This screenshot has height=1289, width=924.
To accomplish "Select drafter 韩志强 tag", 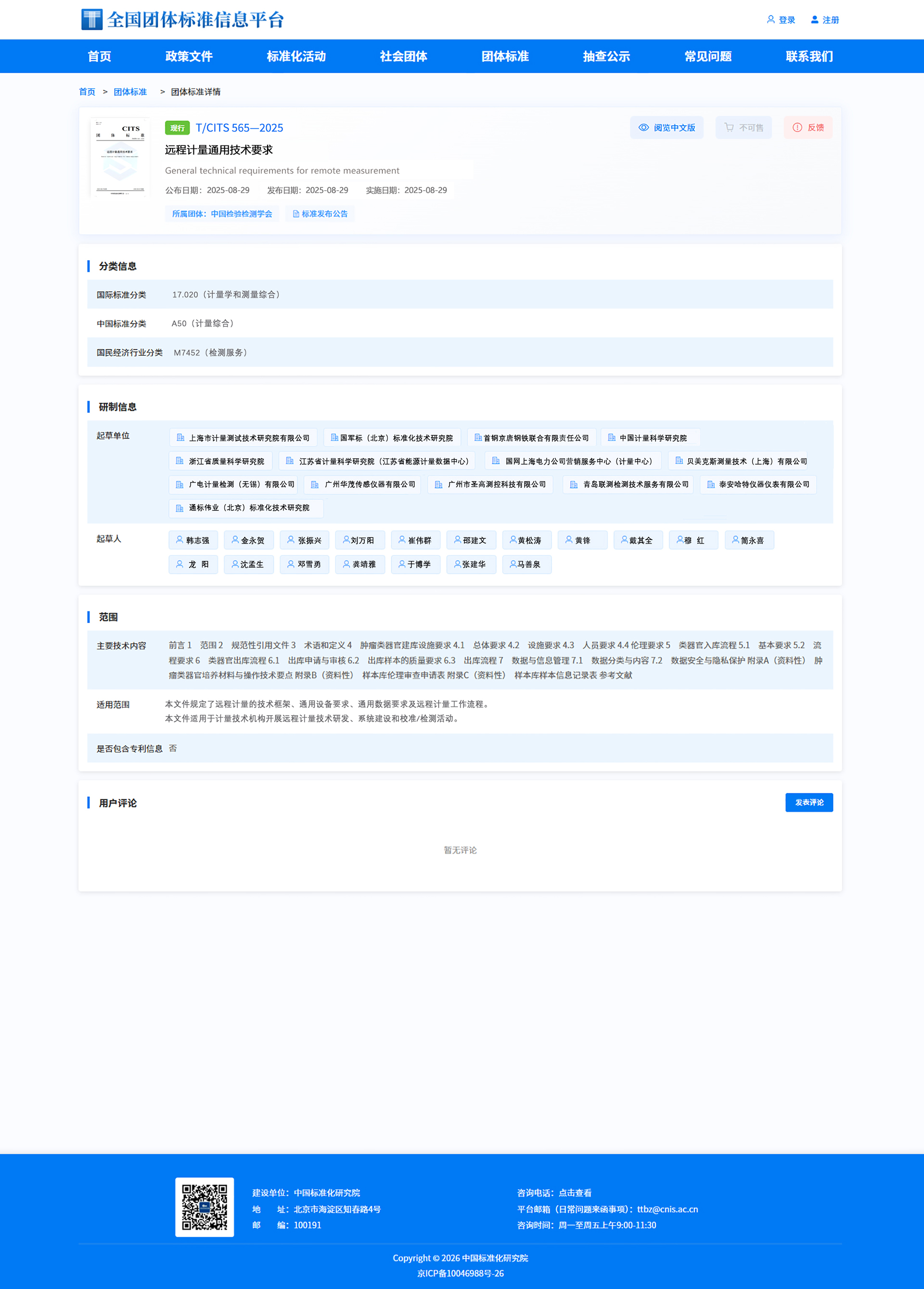I will click(193, 540).
